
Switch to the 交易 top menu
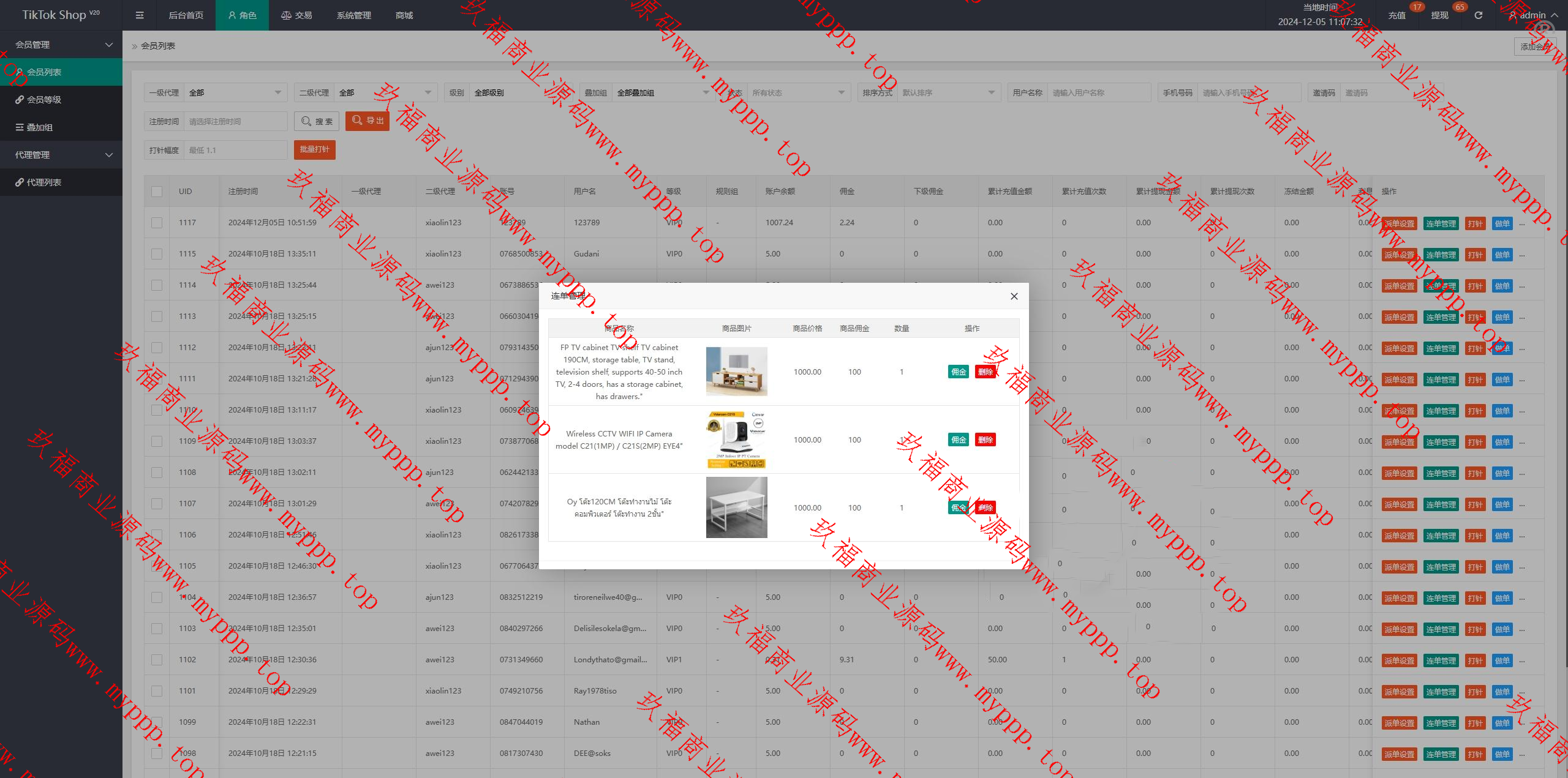(296, 15)
